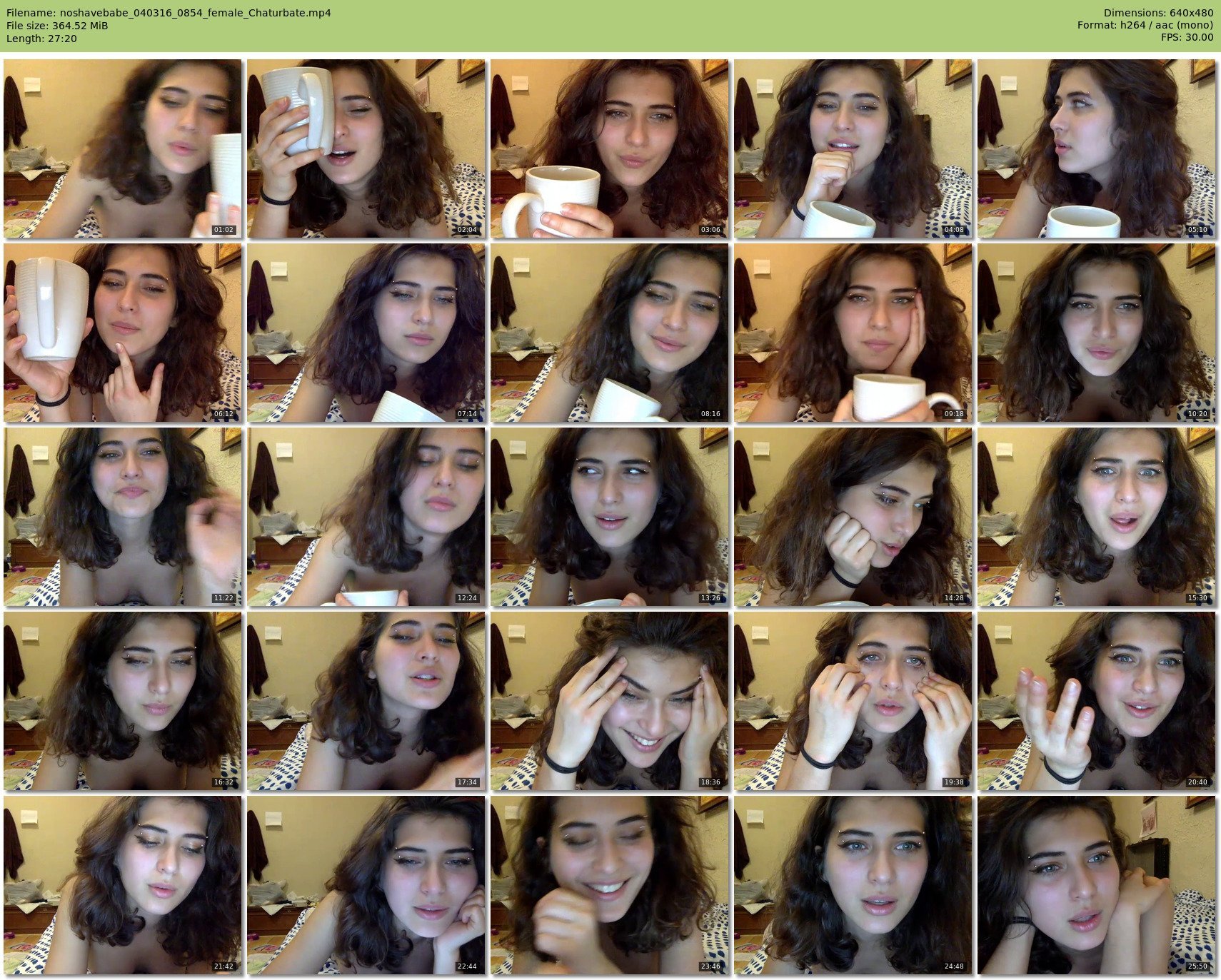
Task: Pick the frame labeled 20:40
Action: pyautogui.click(x=1097, y=701)
